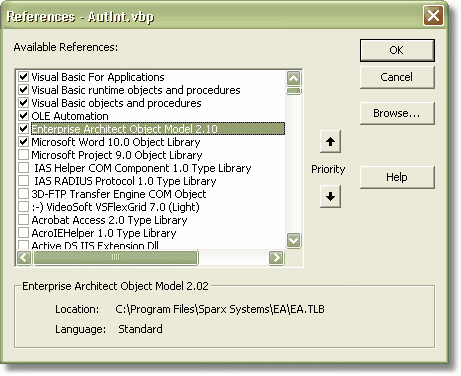
Task: Uncheck OLE Automation reference
Action: coord(23,116)
